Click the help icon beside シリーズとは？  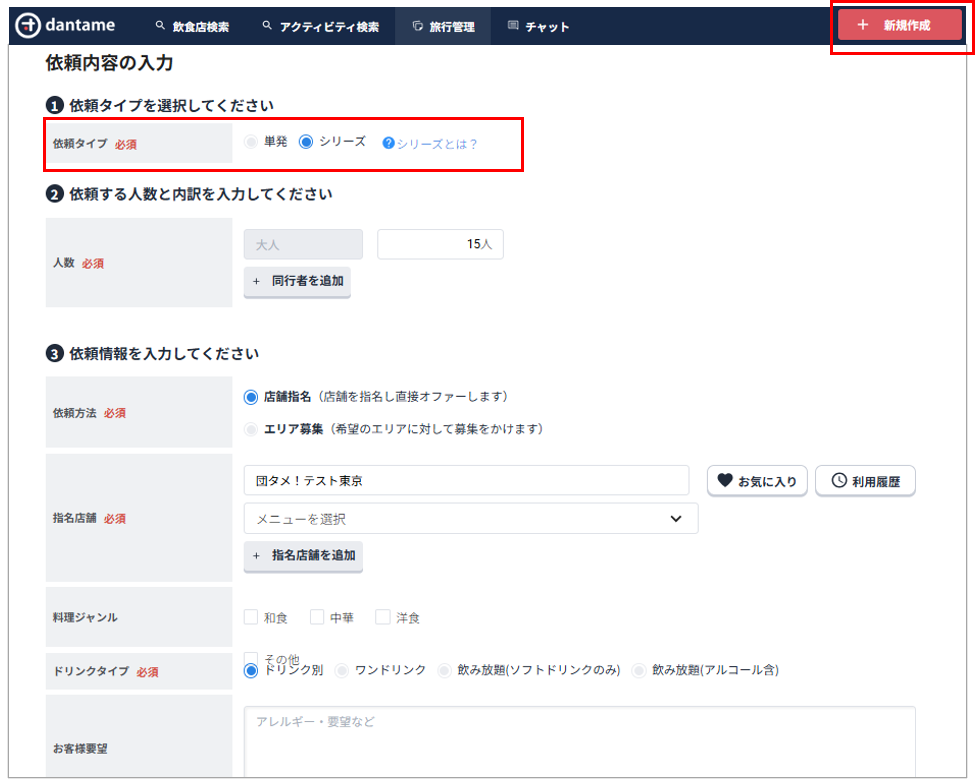389,144
